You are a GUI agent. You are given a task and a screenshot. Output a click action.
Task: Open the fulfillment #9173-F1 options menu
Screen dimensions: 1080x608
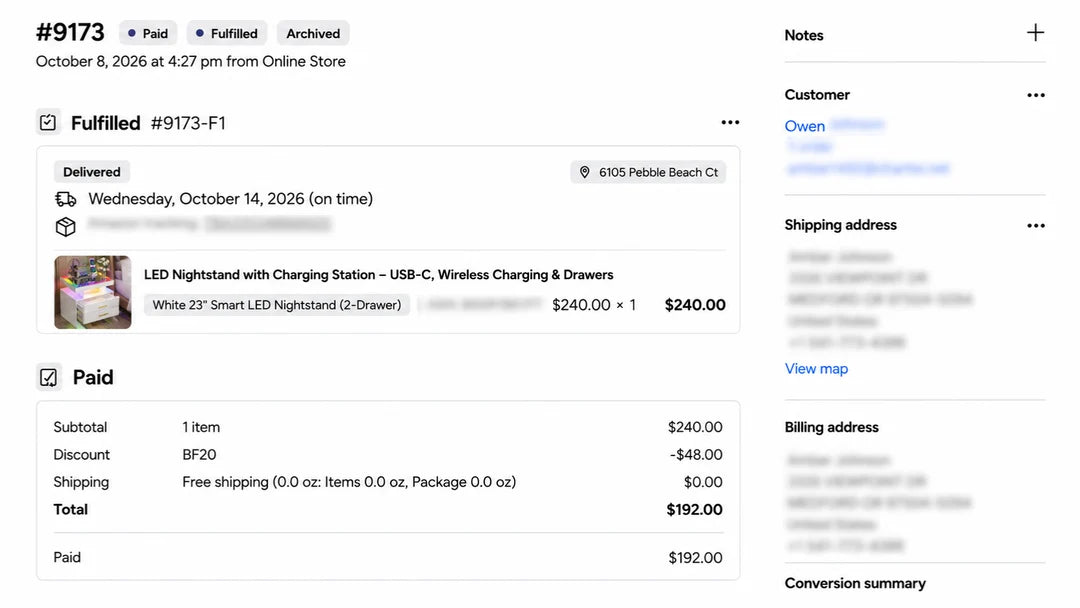pyautogui.click(x=730, y=123)
